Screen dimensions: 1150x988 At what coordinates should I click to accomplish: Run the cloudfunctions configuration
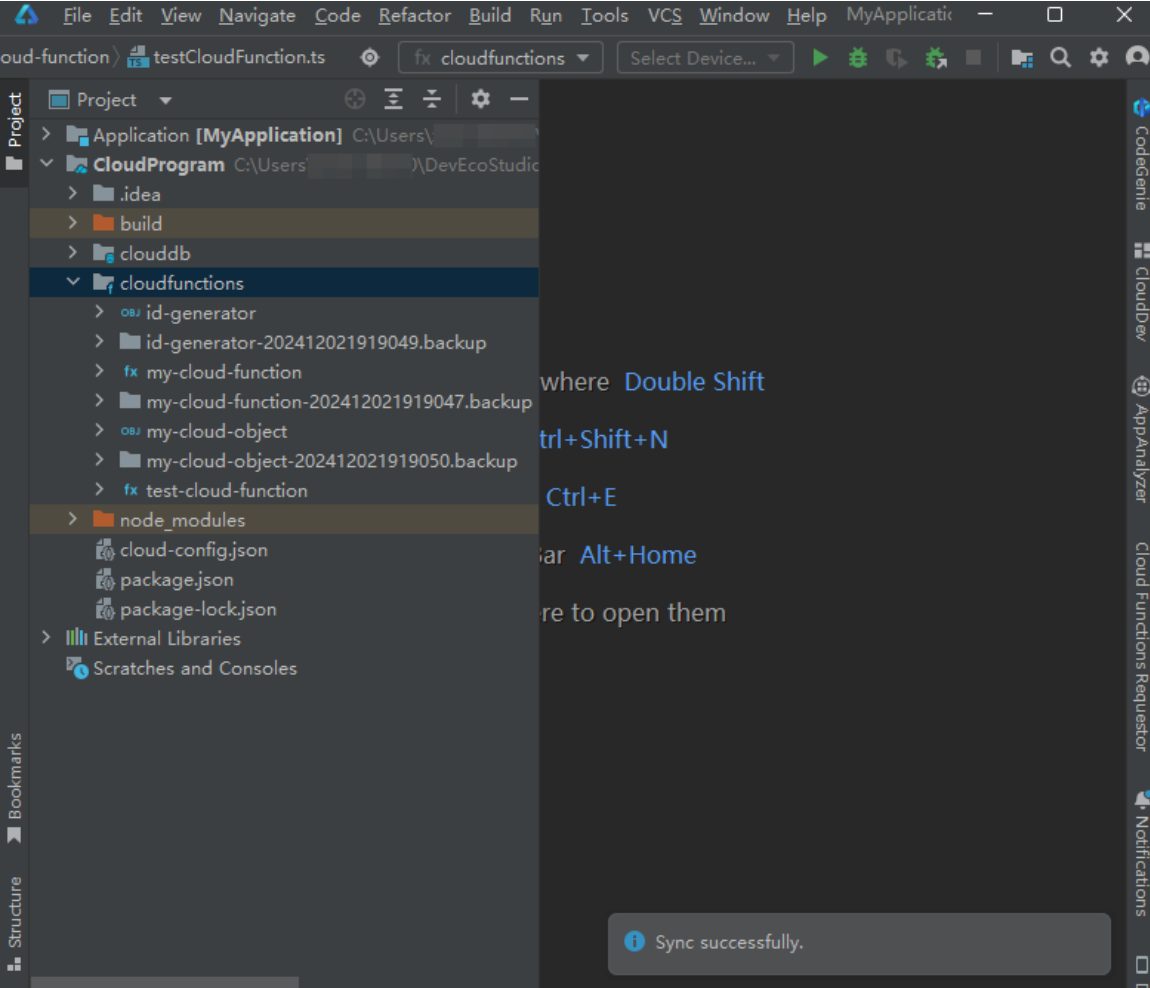click(820, 57)
